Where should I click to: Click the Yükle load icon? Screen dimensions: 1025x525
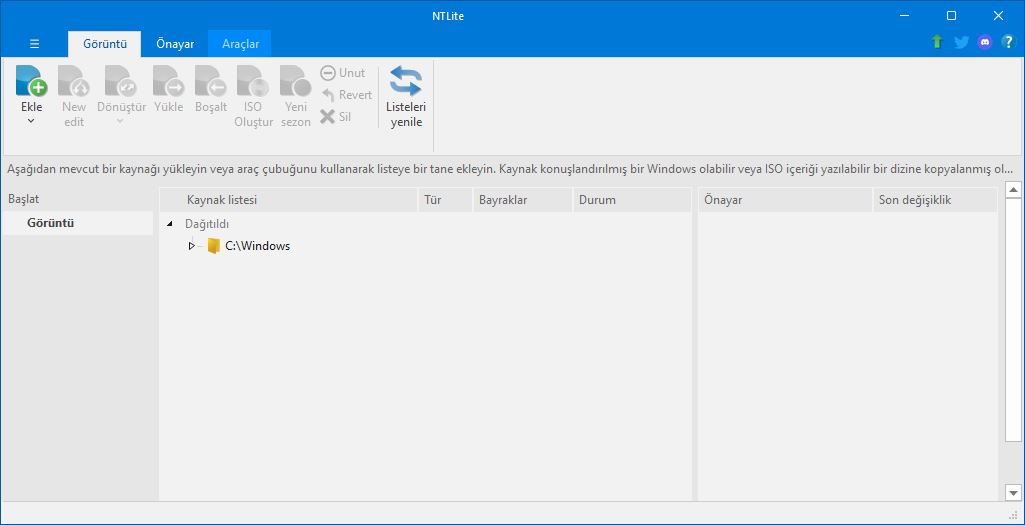[x=169, y=81]
